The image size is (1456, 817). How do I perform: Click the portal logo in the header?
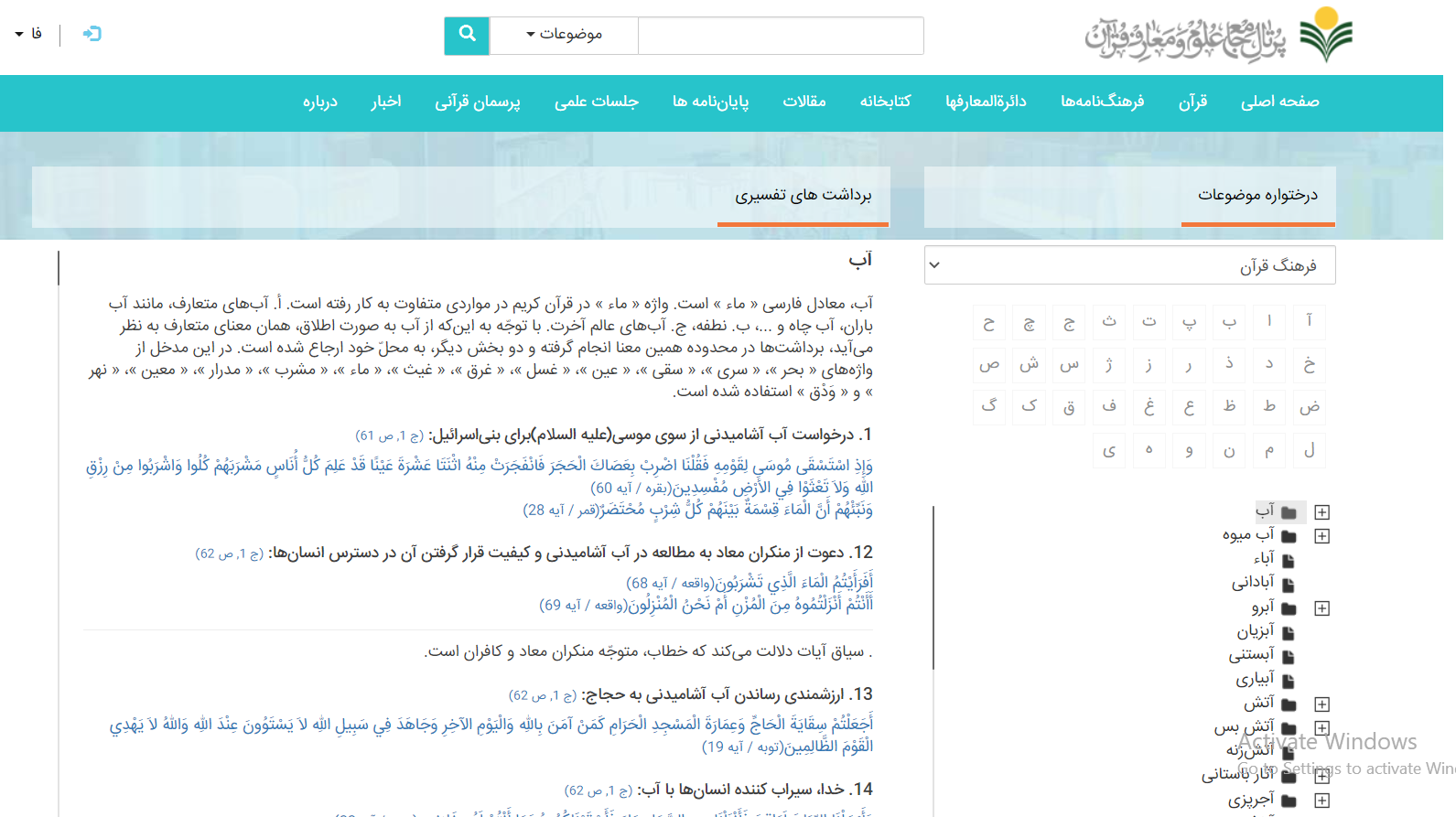[x=1218, y=37]
